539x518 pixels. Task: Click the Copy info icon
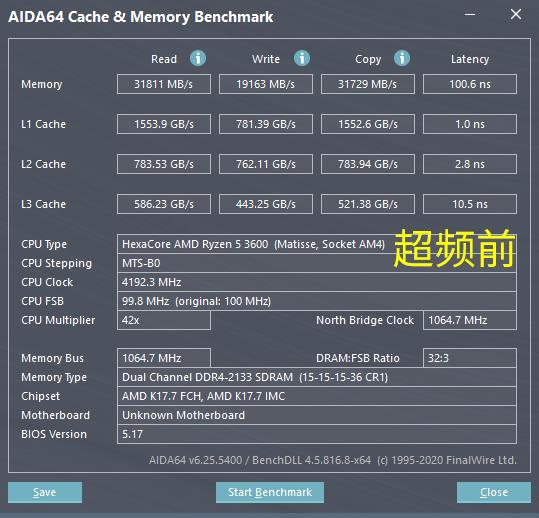coord(402,58)
